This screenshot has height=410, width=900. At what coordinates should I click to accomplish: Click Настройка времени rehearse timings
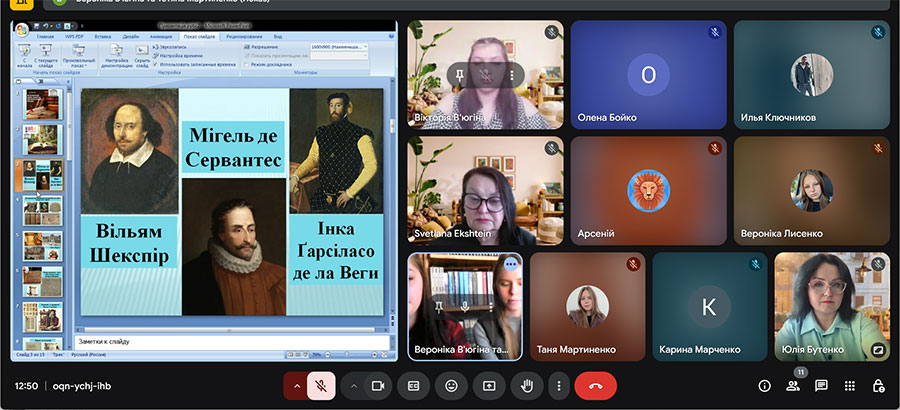tap(177, 56)
